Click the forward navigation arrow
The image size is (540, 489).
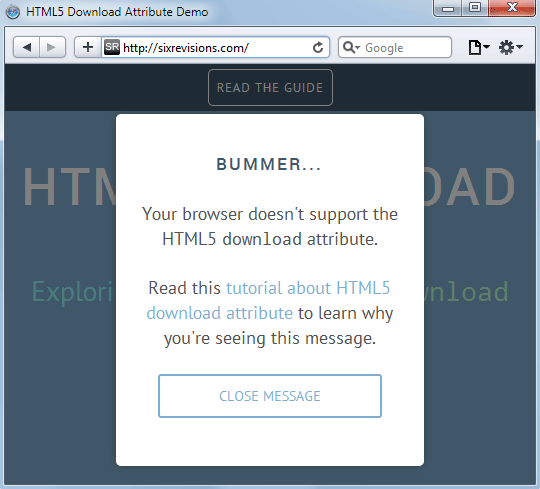[52, 47]
